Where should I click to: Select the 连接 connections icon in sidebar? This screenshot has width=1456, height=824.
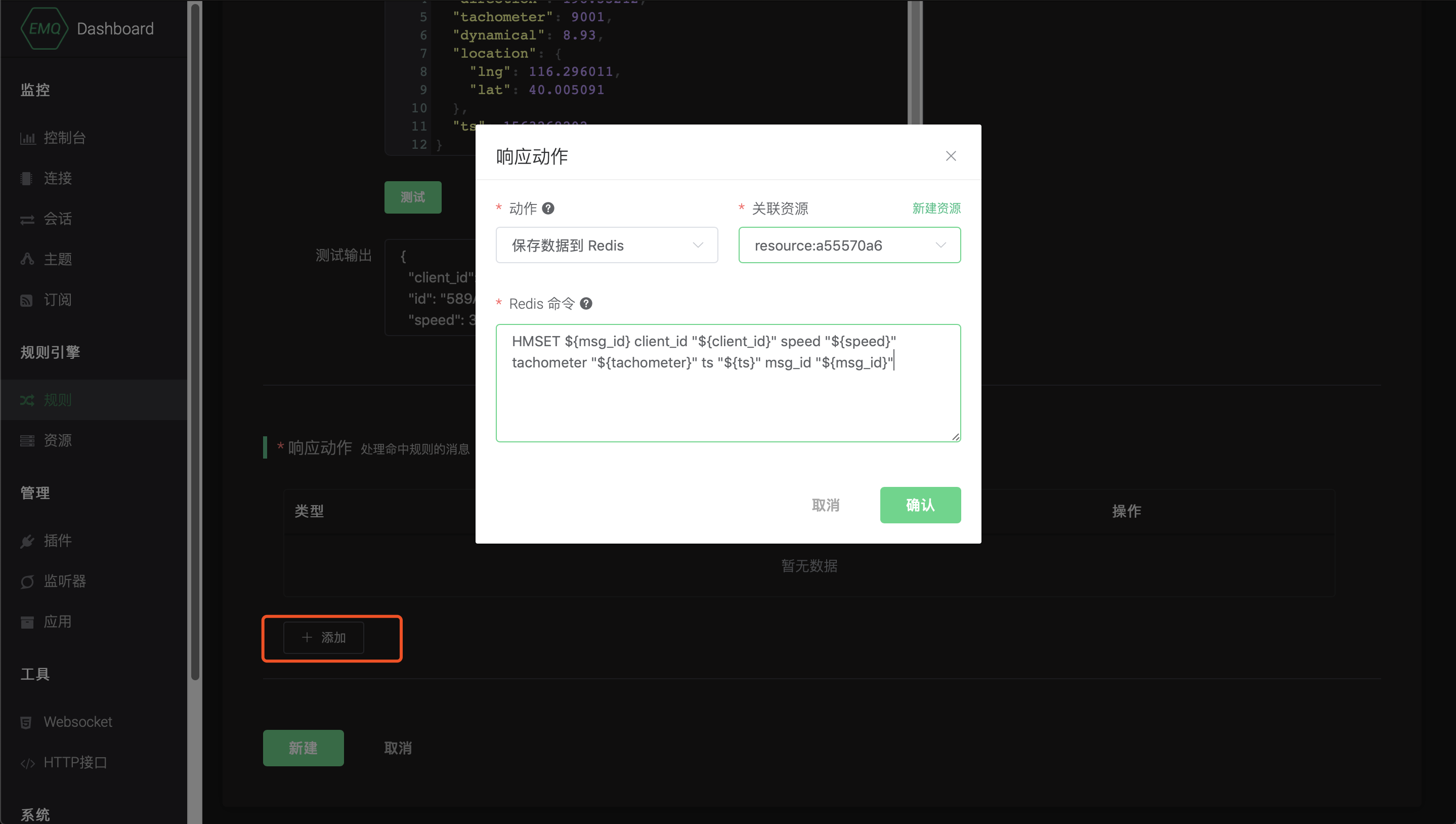coord(57,178)
